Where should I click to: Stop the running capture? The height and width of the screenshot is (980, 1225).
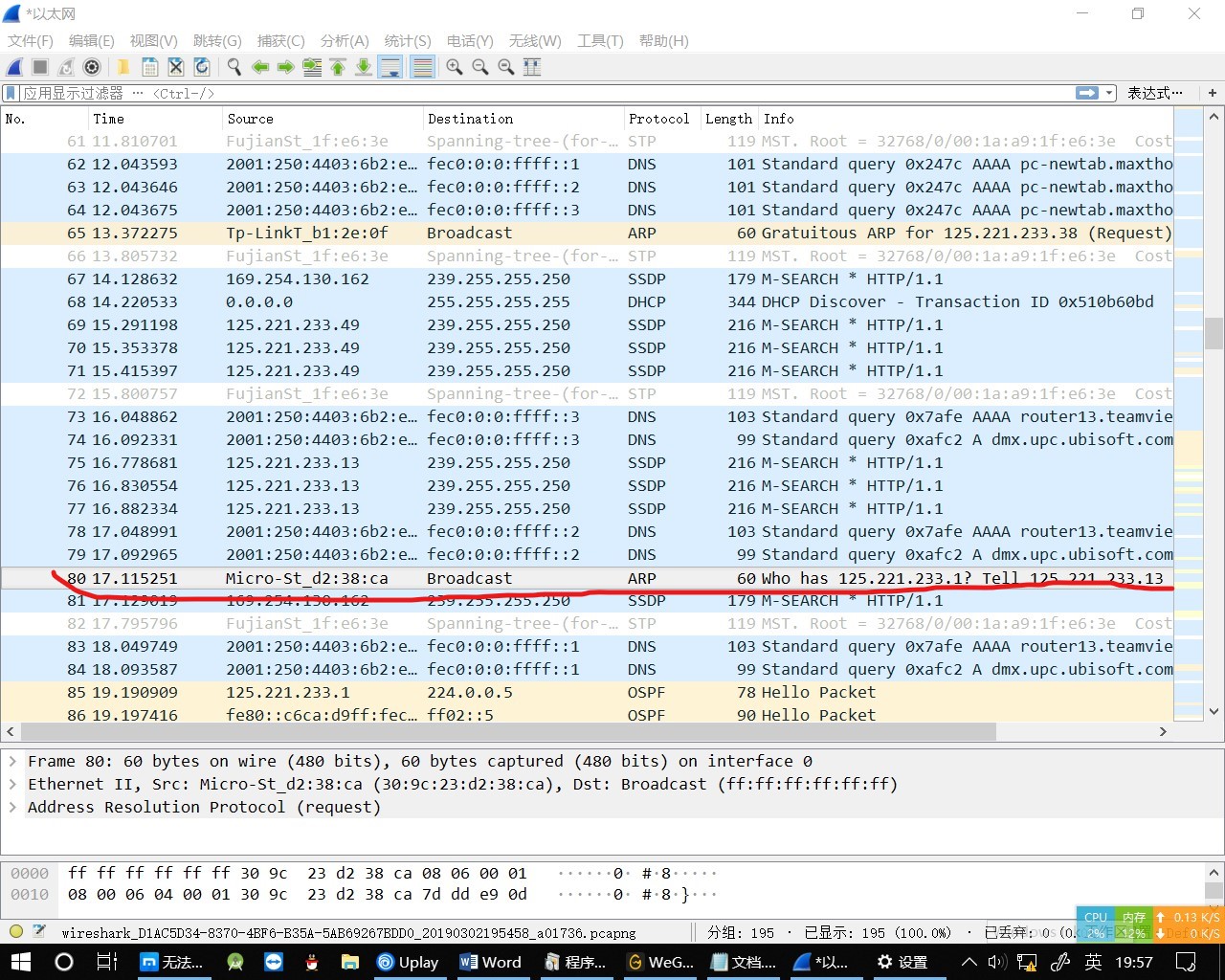pos(38,66)
